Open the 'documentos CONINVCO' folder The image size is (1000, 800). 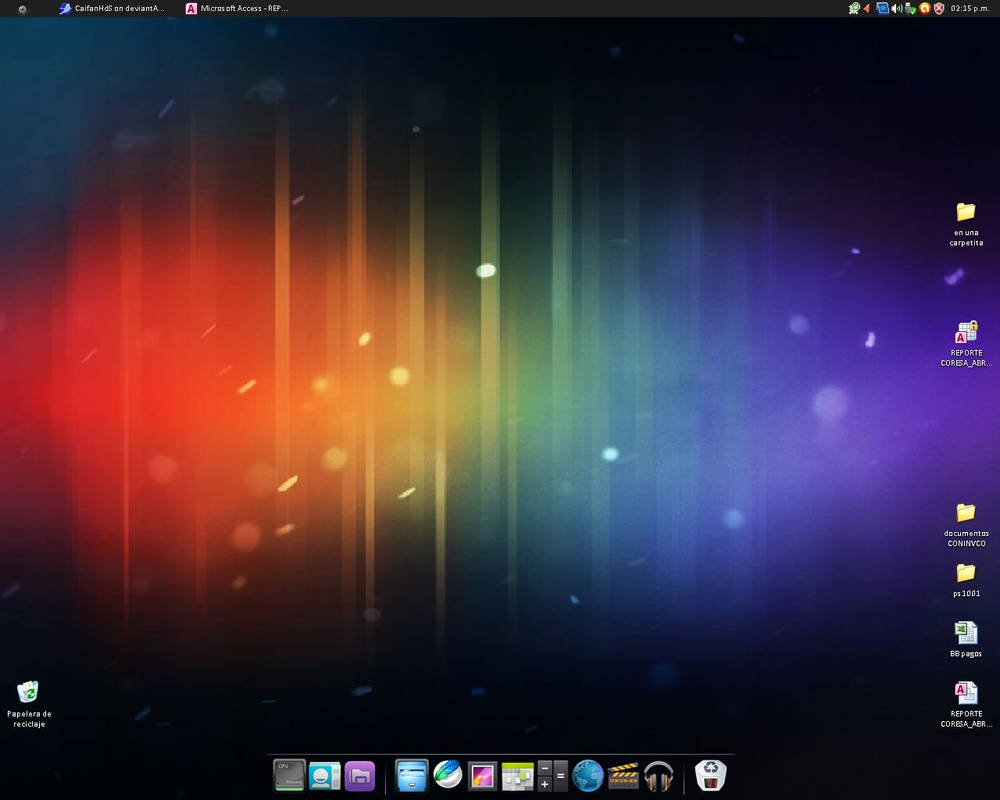(x=964, y=515)
